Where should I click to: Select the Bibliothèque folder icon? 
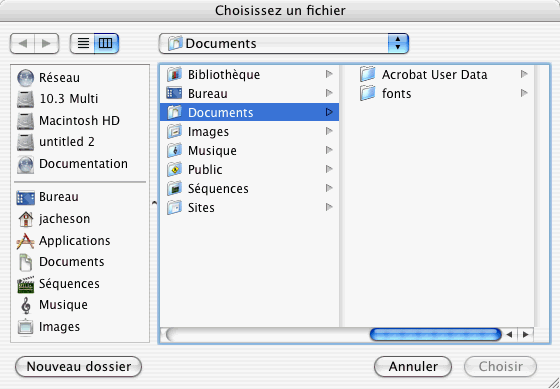174,74
